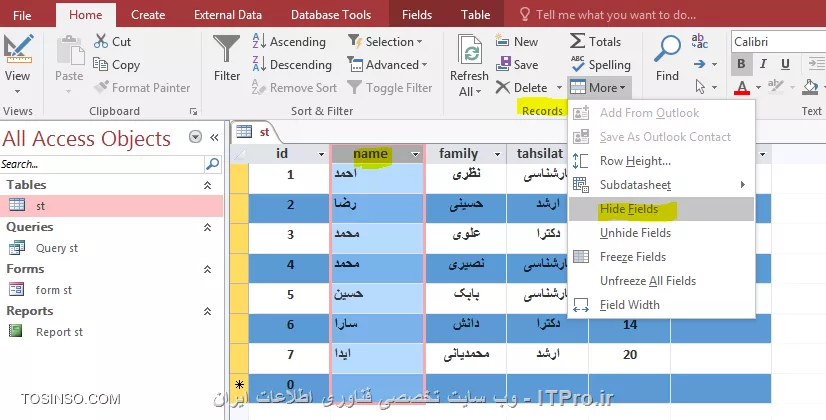This screenshot has width=826, height=420.
Task: Click the Row Height menu entry
Action: coord(661,161)
